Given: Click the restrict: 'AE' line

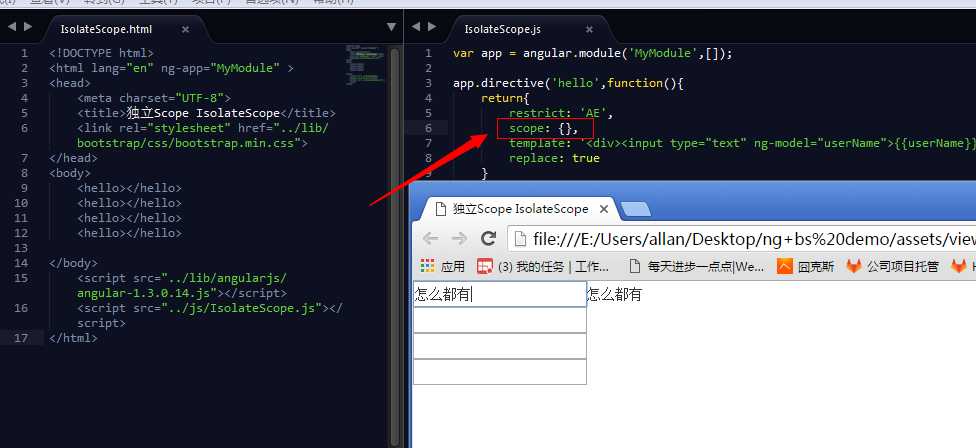Looking at the screenshot, I should (x=561, y=113).
